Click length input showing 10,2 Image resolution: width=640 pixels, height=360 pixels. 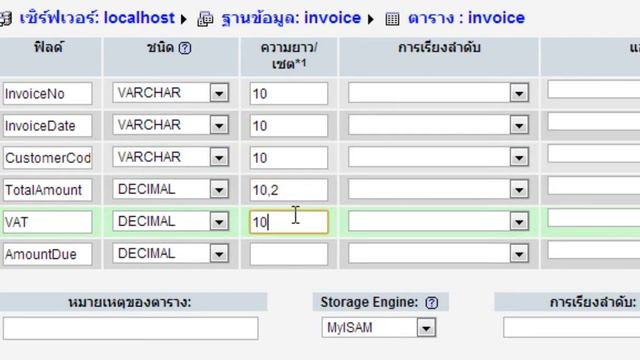pyautogui.click(x=289, y=190)
